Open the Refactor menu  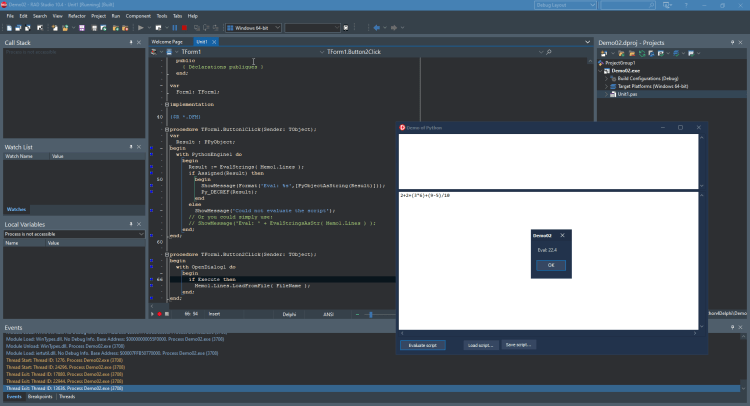(x=77, y=16)
